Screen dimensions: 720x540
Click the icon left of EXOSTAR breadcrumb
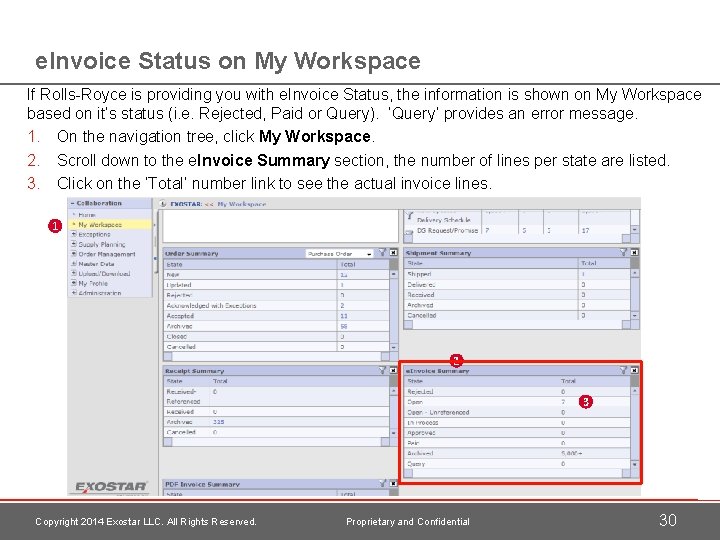pos(163,204)
